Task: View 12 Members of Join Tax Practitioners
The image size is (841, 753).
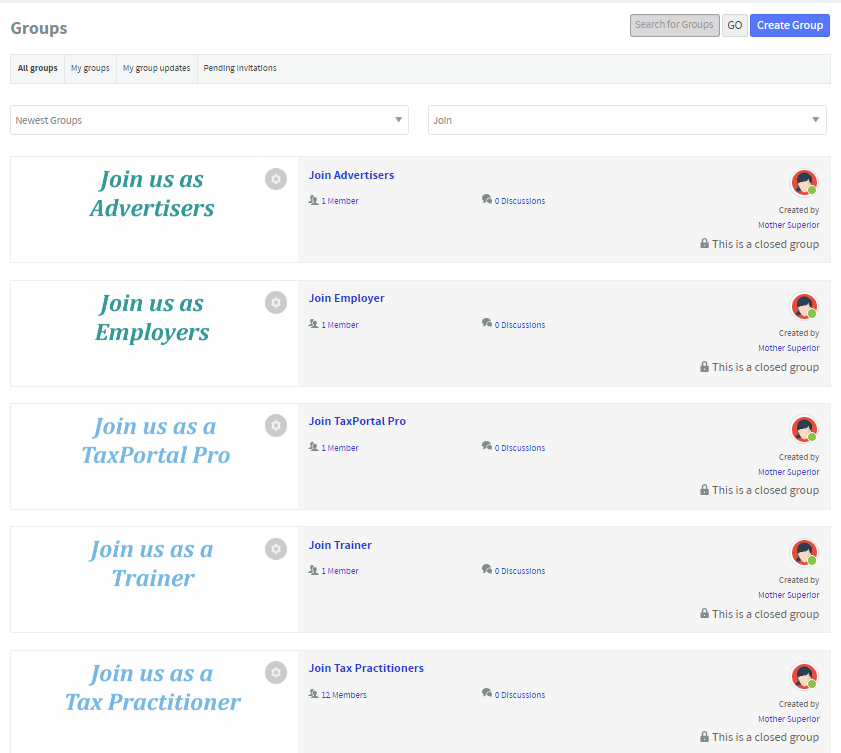Action: coord(343,695)
